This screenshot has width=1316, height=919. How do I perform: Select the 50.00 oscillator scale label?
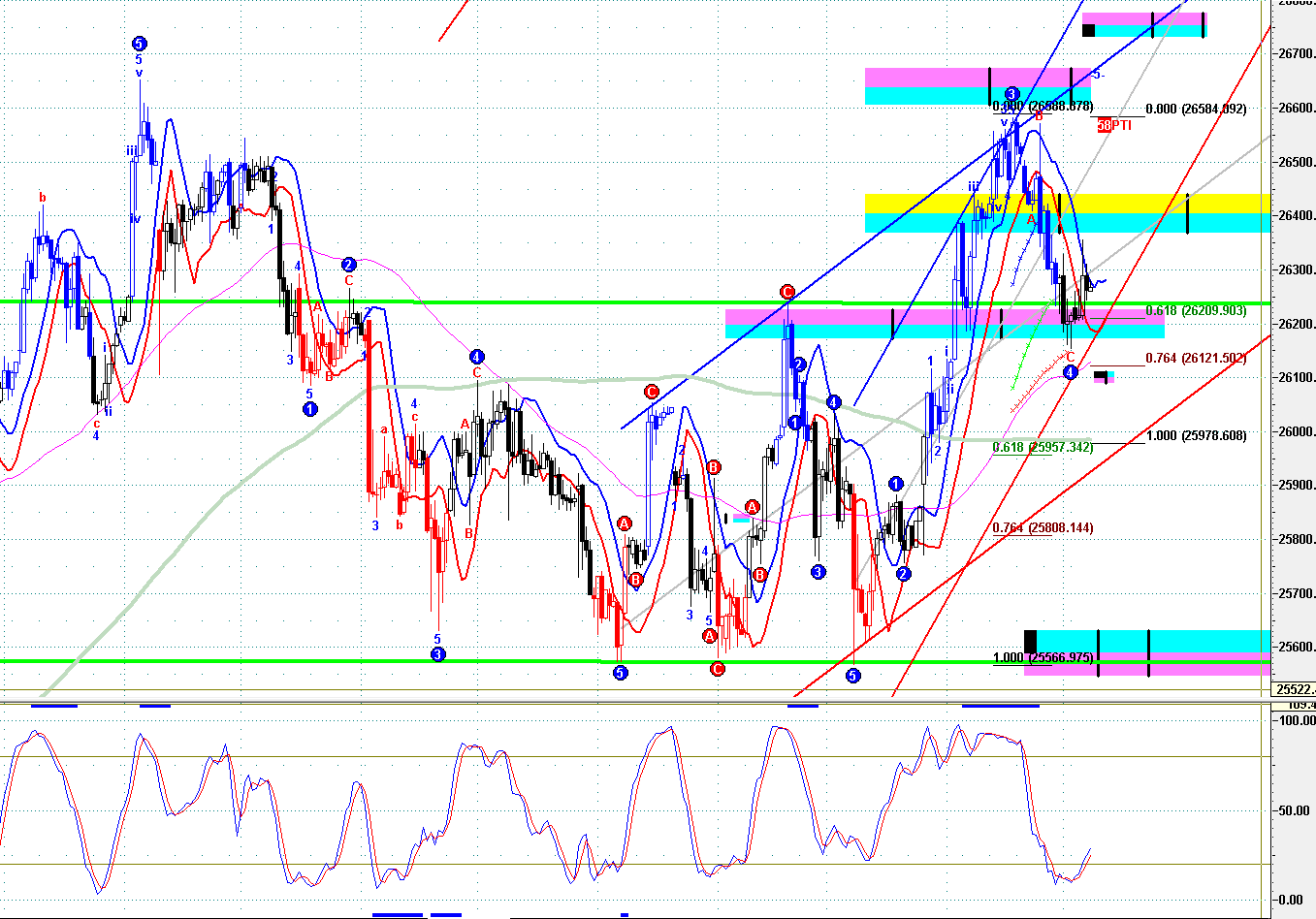click(x=1295, y=810)
